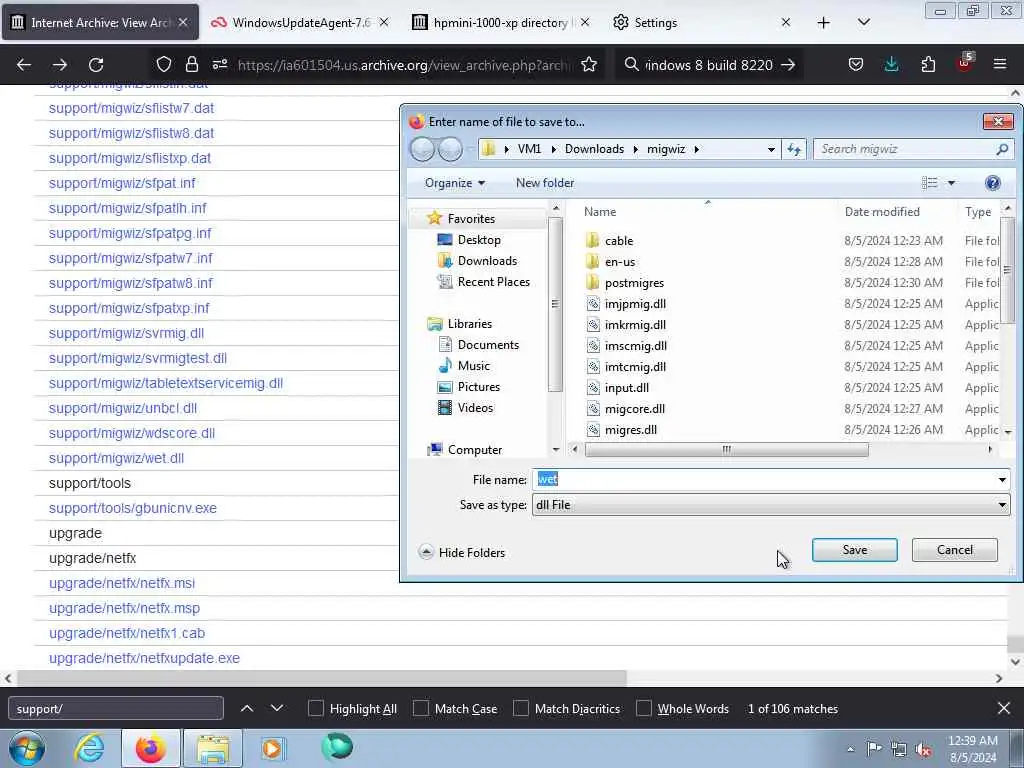Open dialog help question icon
The height and width of the screenshot is (768, 1024).
point(993,184)
